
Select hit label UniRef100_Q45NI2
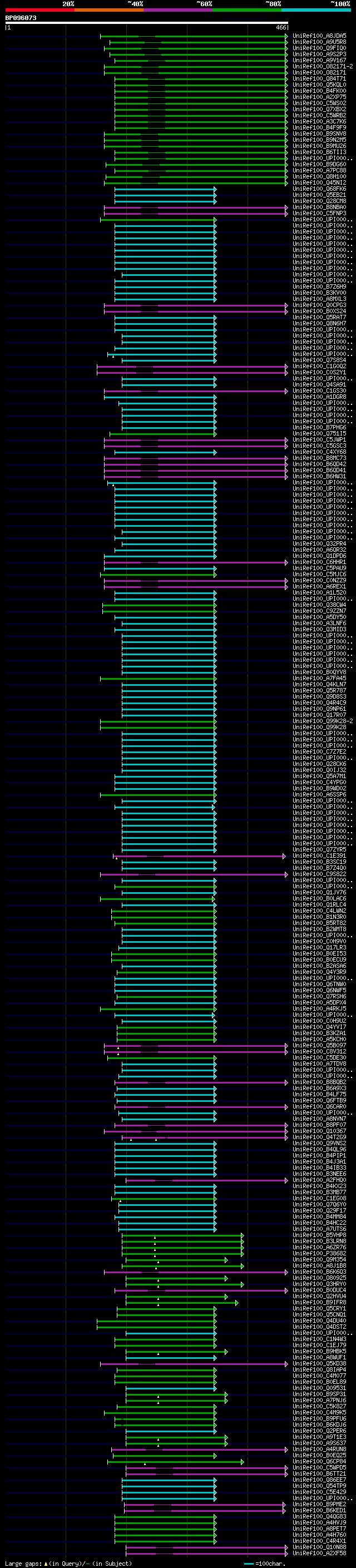pyautogui.click(x=319, y=182)
